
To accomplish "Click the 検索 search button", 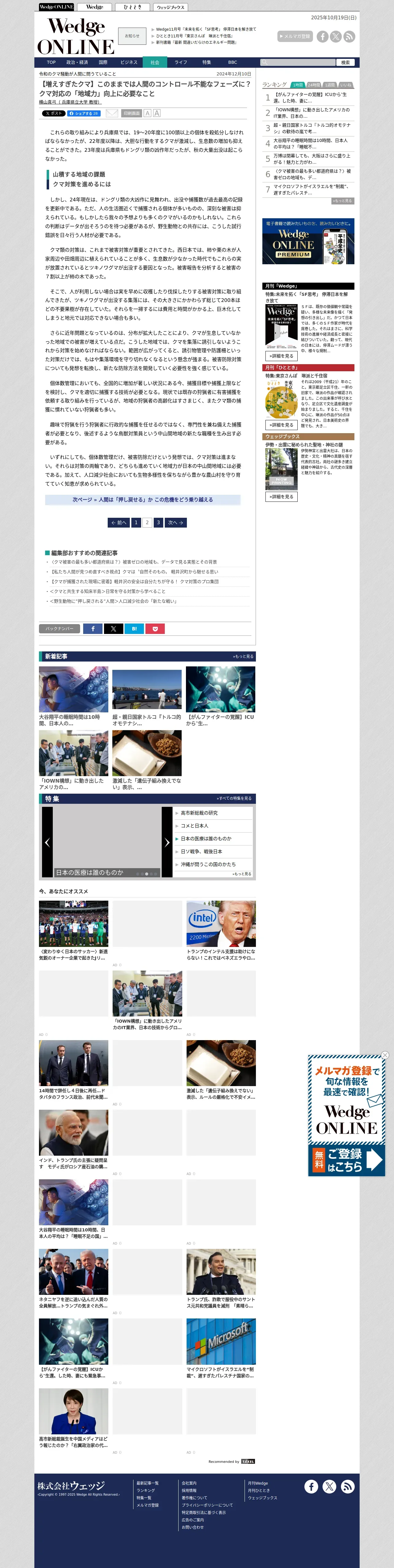I will (345, 62).
